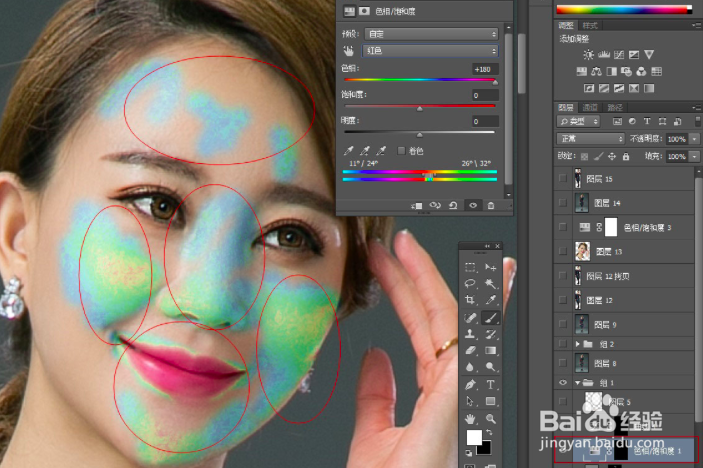This screenshot has height=468, width=703.
Task: Click the on-image adjustment hand tool
Action: (349, 51)
